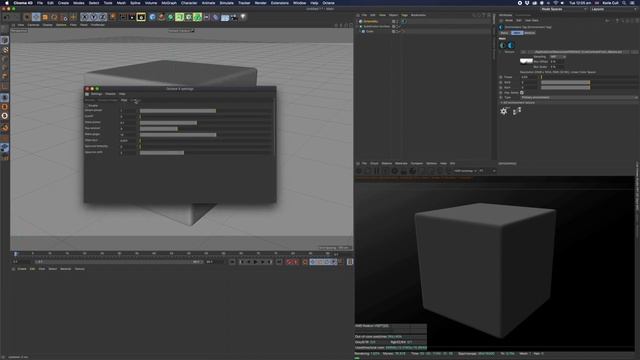Click User Data in Attributes header
640x360 pixels.
point(531,20)
